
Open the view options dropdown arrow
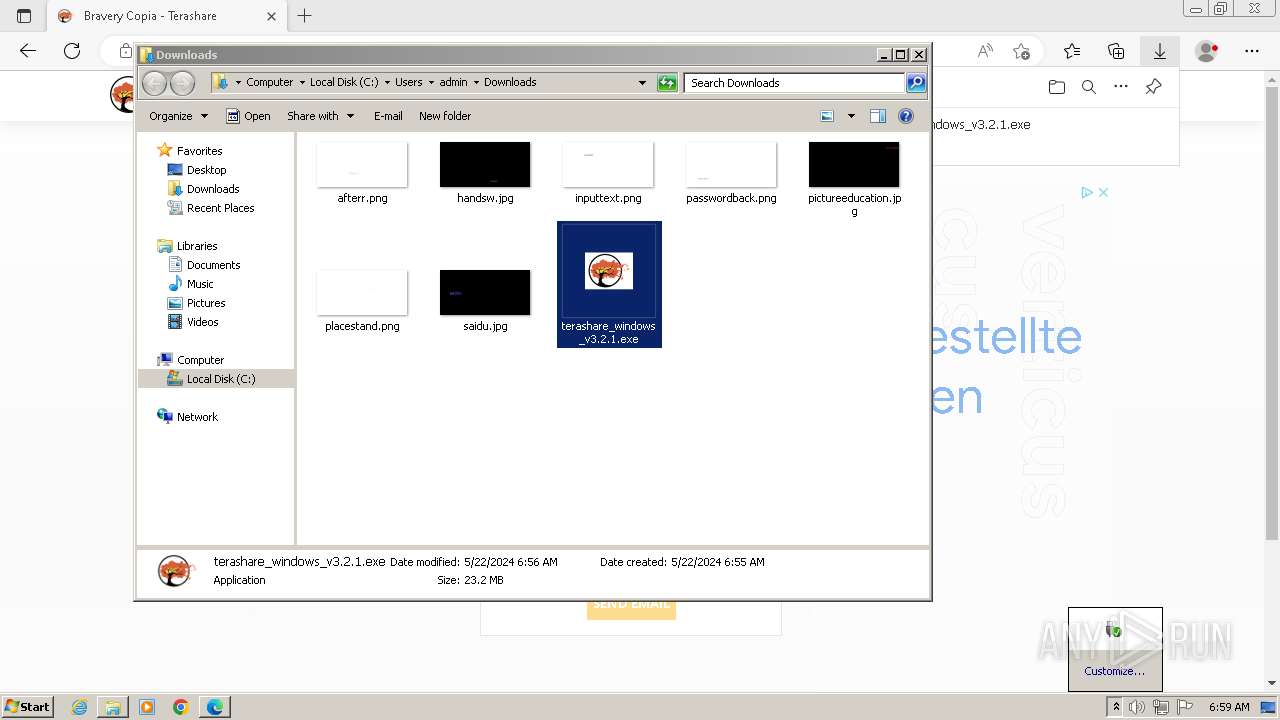[x=851, y=116]
